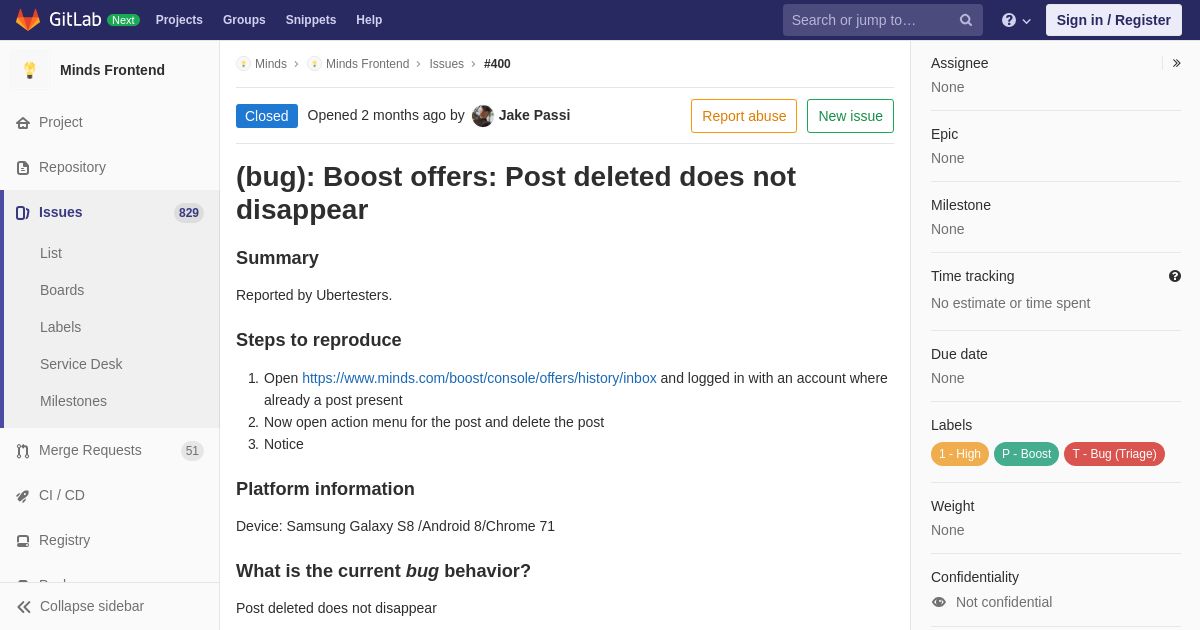Viewport: 1200px width, 630px height.
Task: Open the Project home icon in sidebar
Action: tap(23, 123)
